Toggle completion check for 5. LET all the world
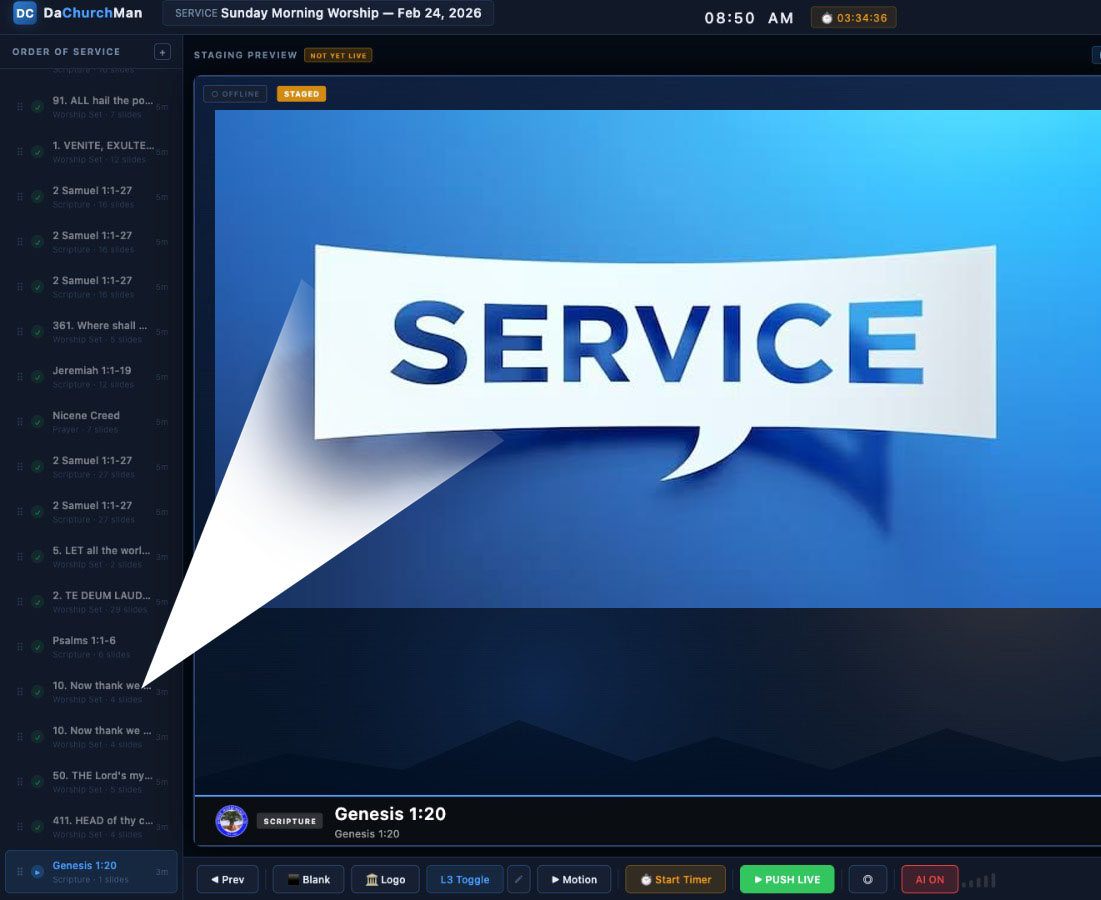 click(37, 557)
